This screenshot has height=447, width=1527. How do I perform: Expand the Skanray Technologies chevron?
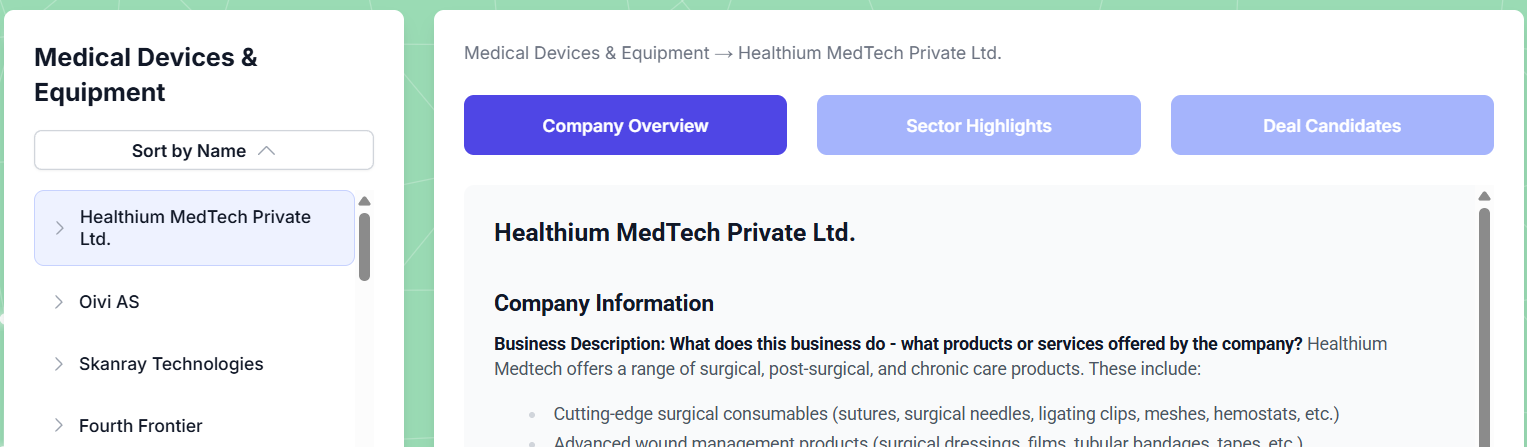(59, 364)
